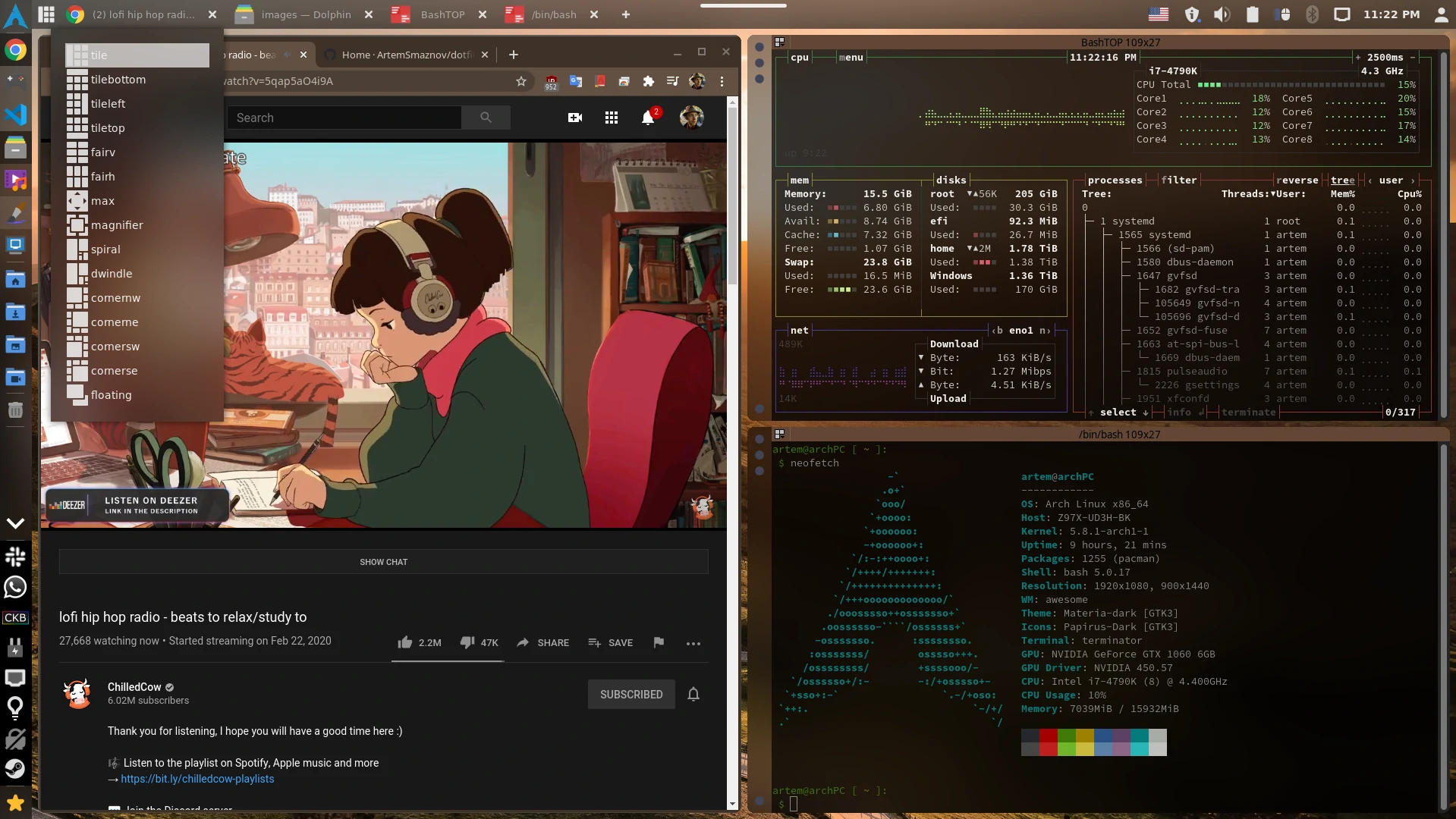Open BashTOP terminal window grid menu
The width and height of the screenshot is (1456, 819).
tap(779, 42)
